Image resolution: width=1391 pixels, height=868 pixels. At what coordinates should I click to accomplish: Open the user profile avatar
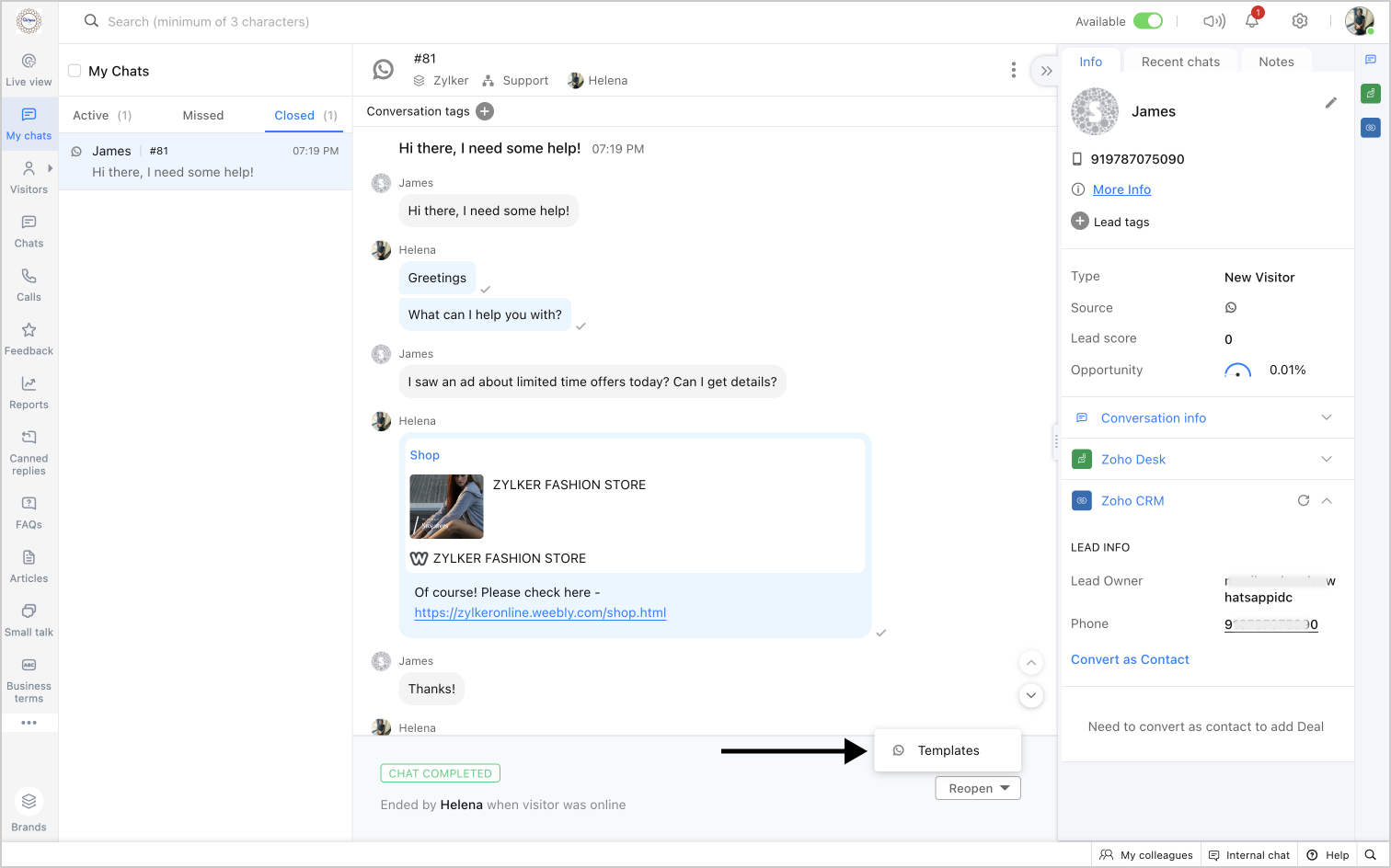(x=1359, y=20)
